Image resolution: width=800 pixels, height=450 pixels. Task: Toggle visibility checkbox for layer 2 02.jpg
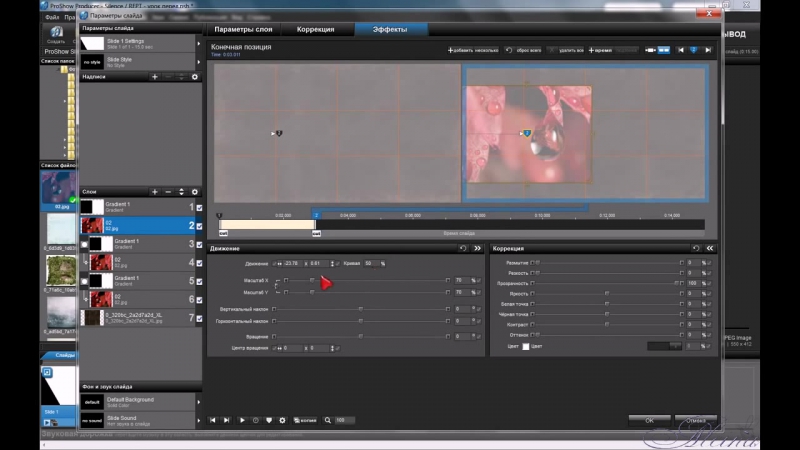pos(199,226)
